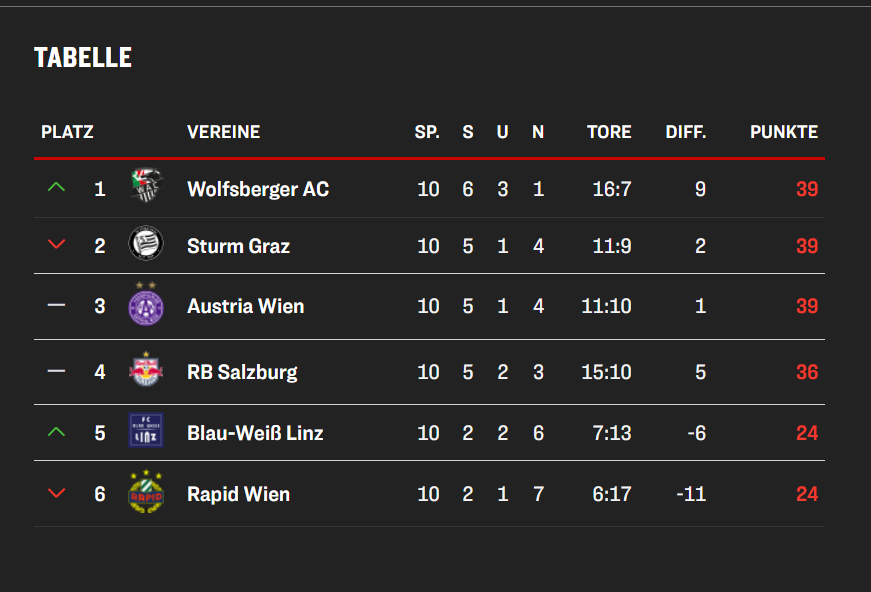
Task: Open the Austria Wien purple crest
Action: tap(146, 304)
